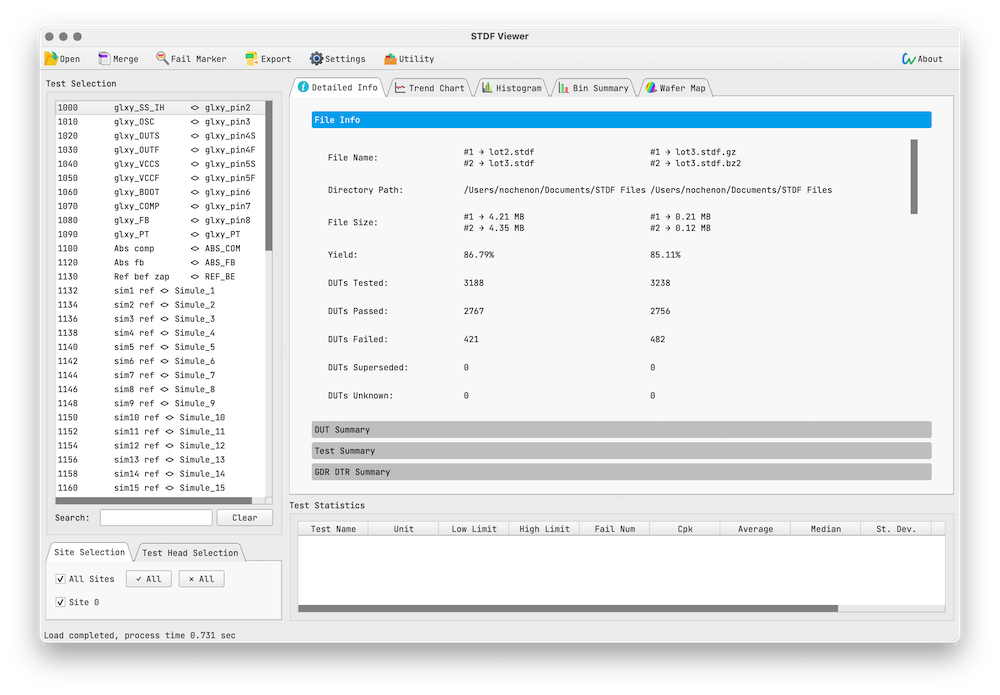Click the Test Name column header
This screenshot has height=695, width=1000.
[333, 529]
